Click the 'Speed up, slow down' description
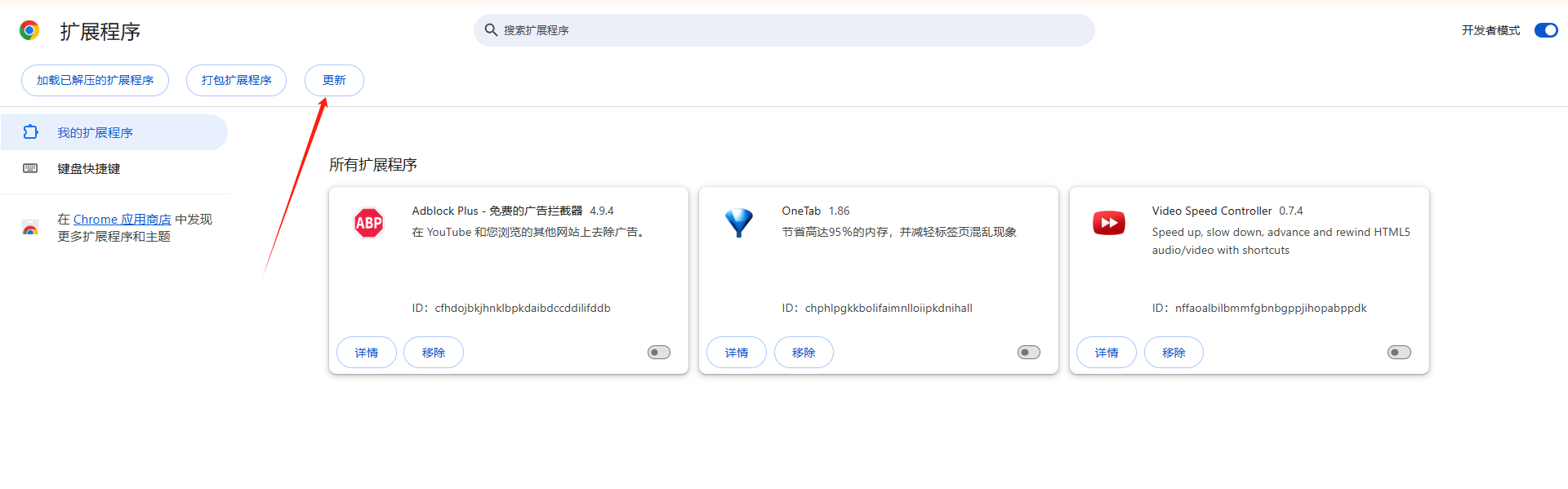This screenshot has height=489, width=1568. [x=1281, y=241]
